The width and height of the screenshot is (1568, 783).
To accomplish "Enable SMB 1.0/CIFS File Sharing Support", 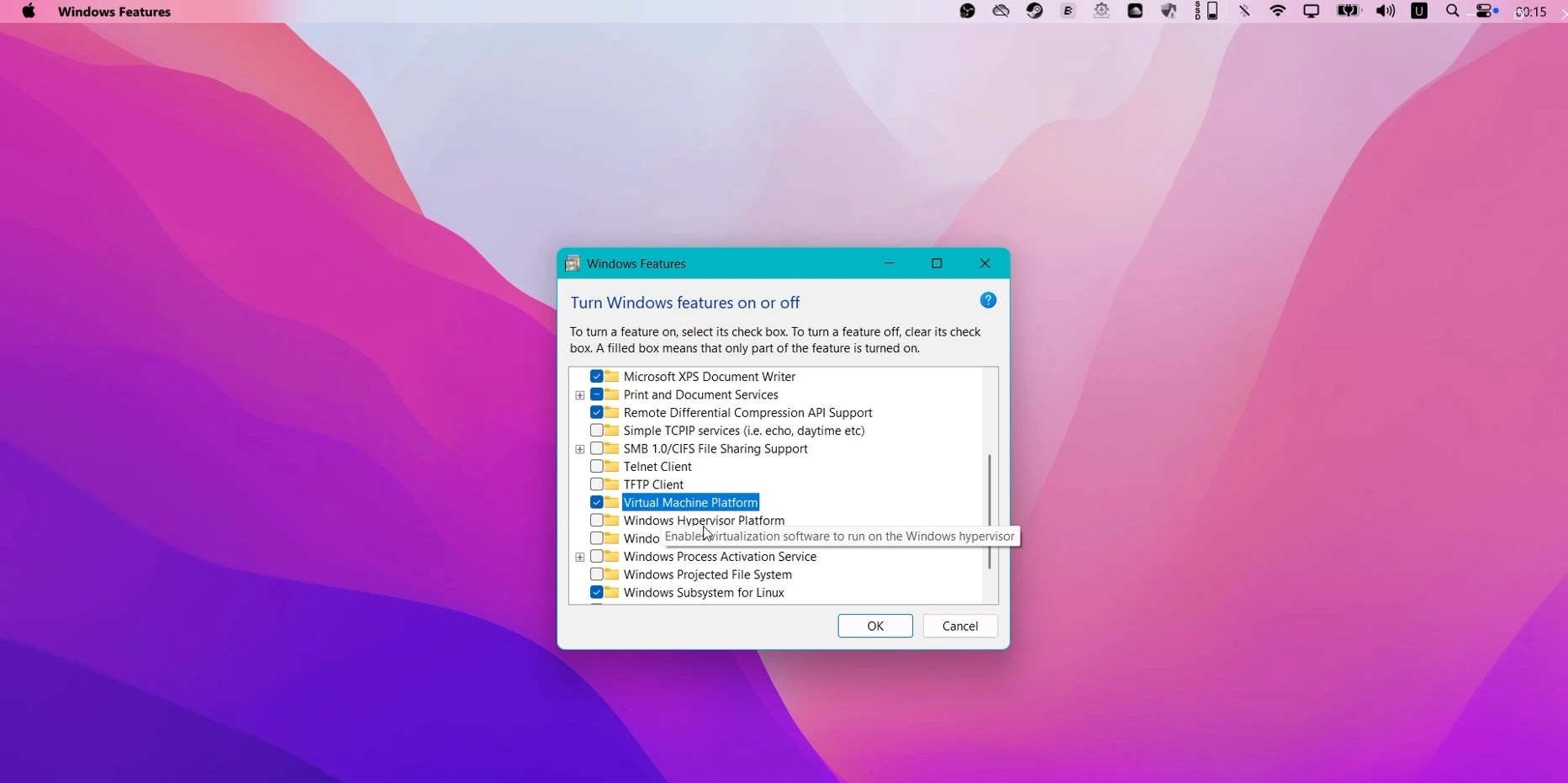I will point(596,449).
